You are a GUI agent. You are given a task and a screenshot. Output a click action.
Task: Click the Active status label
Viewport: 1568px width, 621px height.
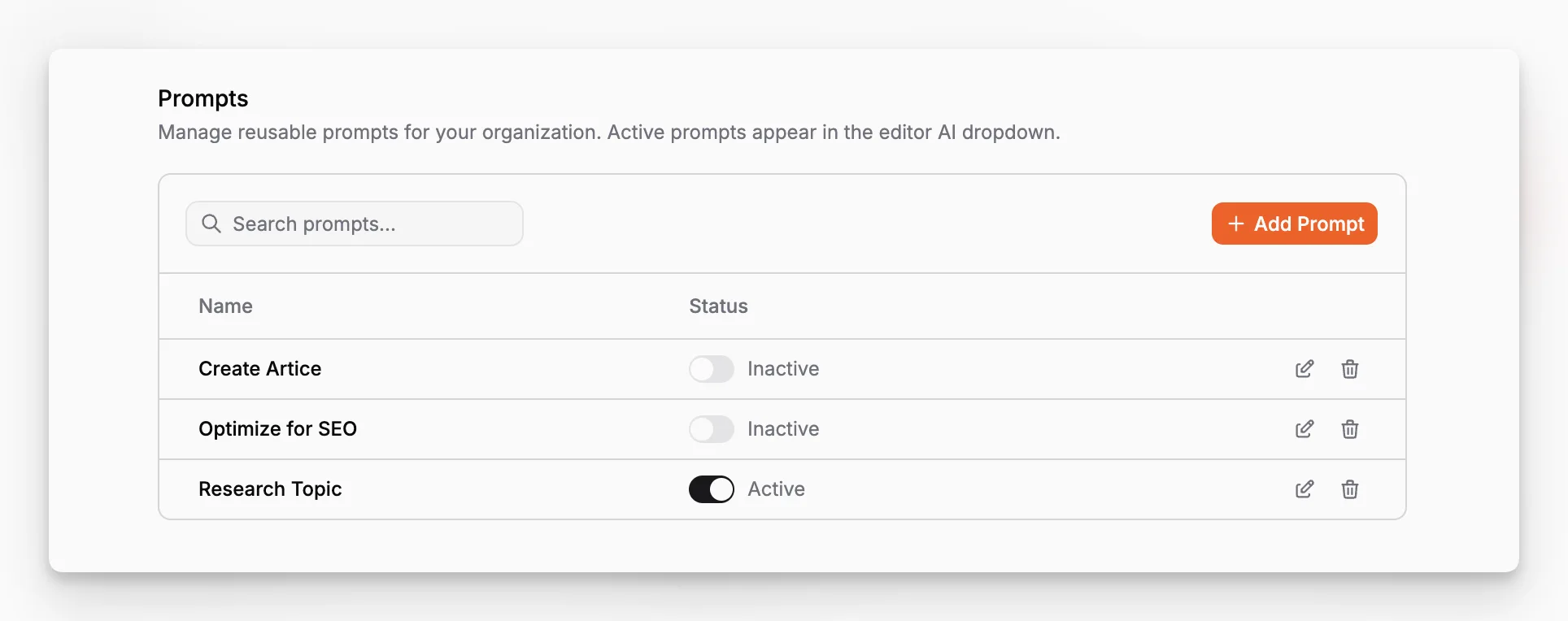777,489
